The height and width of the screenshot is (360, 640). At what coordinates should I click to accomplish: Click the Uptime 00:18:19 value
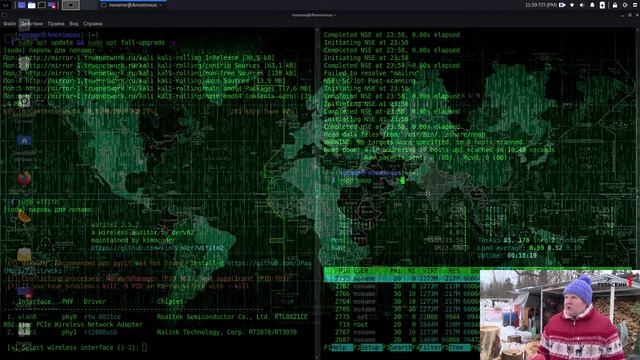point(522,256)
